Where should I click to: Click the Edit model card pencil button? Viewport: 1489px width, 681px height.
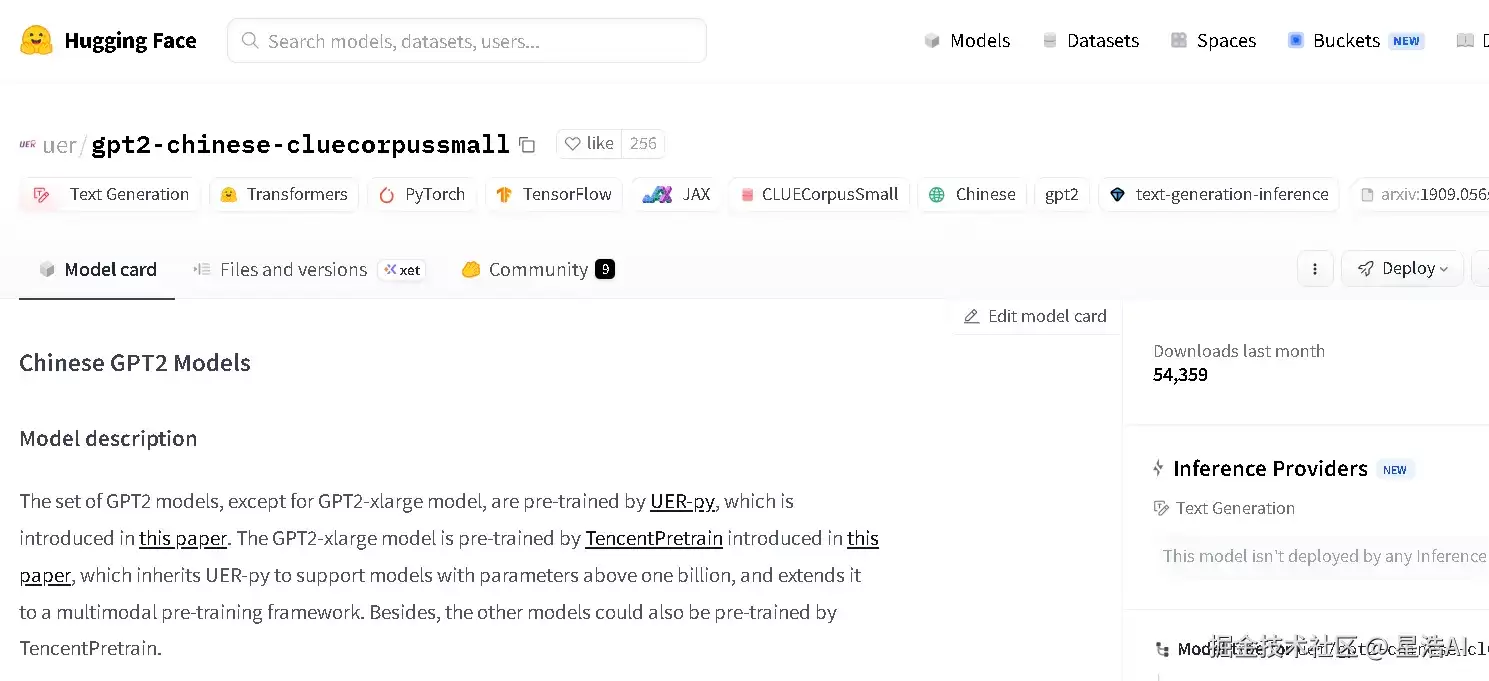[1035, 316]
